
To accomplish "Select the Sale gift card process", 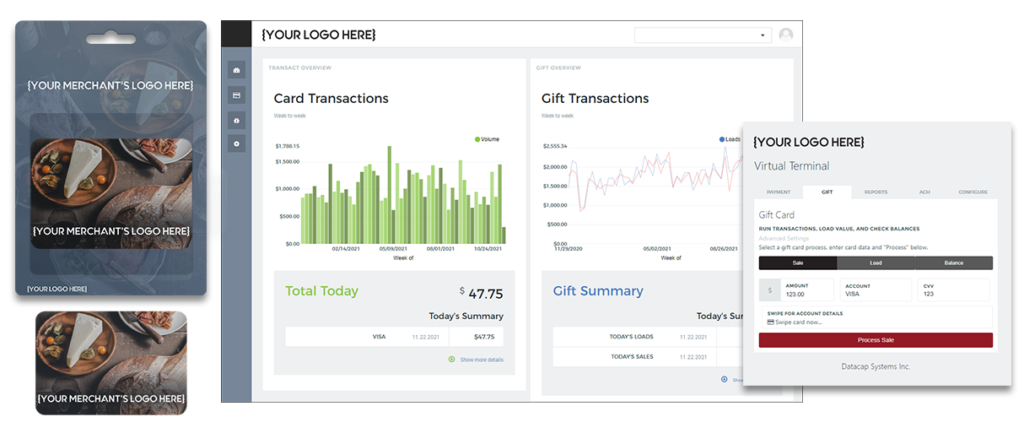I will 797,263.
